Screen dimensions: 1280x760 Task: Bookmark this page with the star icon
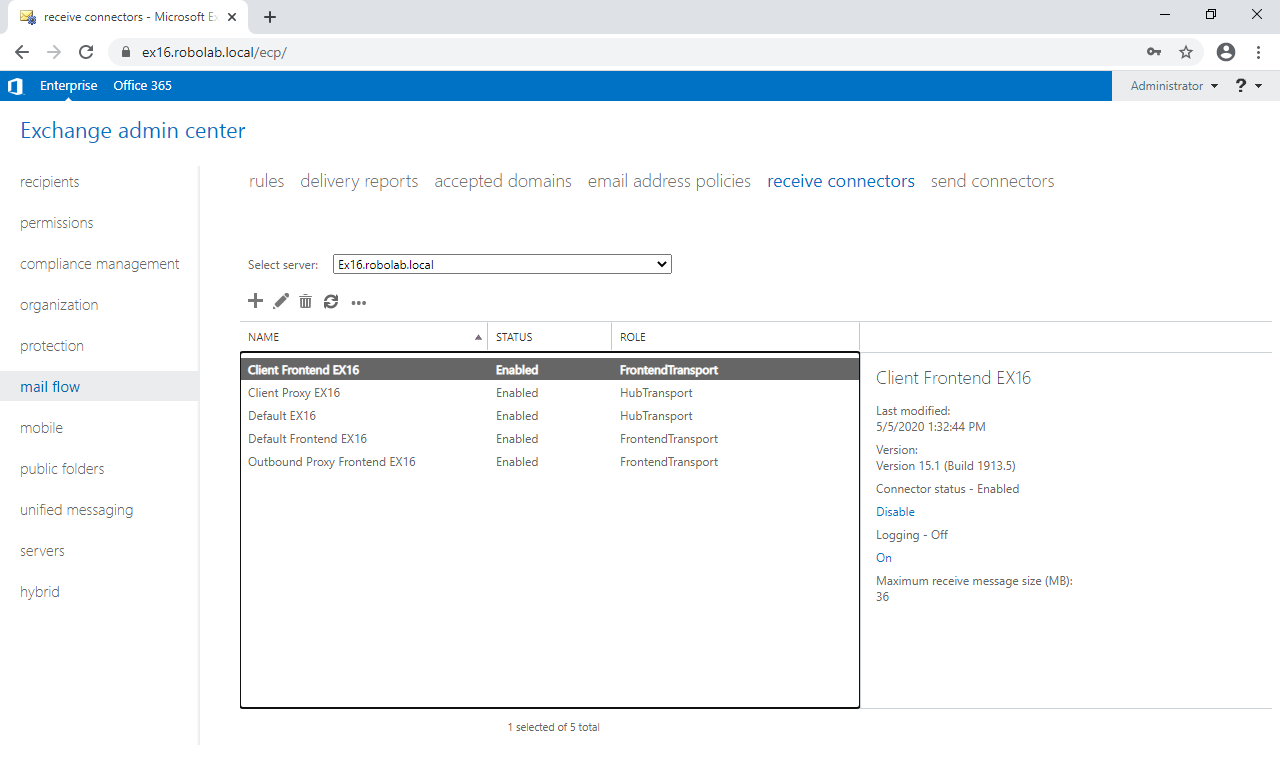(1186, 51)
